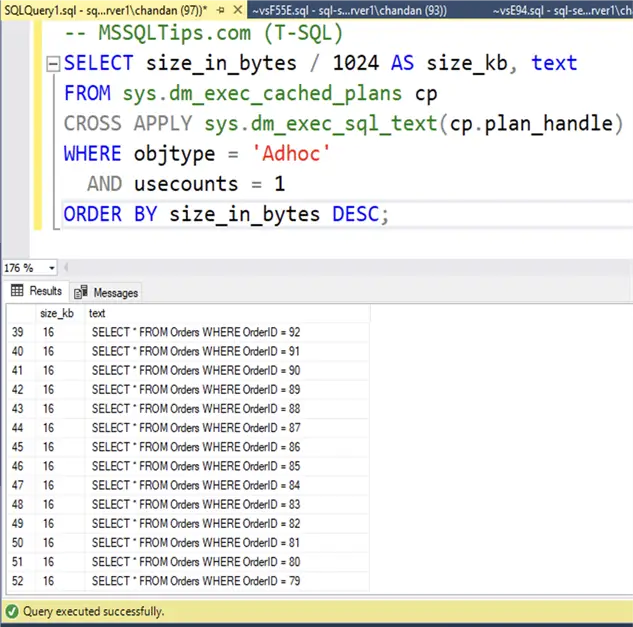Open the 176 % zoom dropdown

(52, 268)
